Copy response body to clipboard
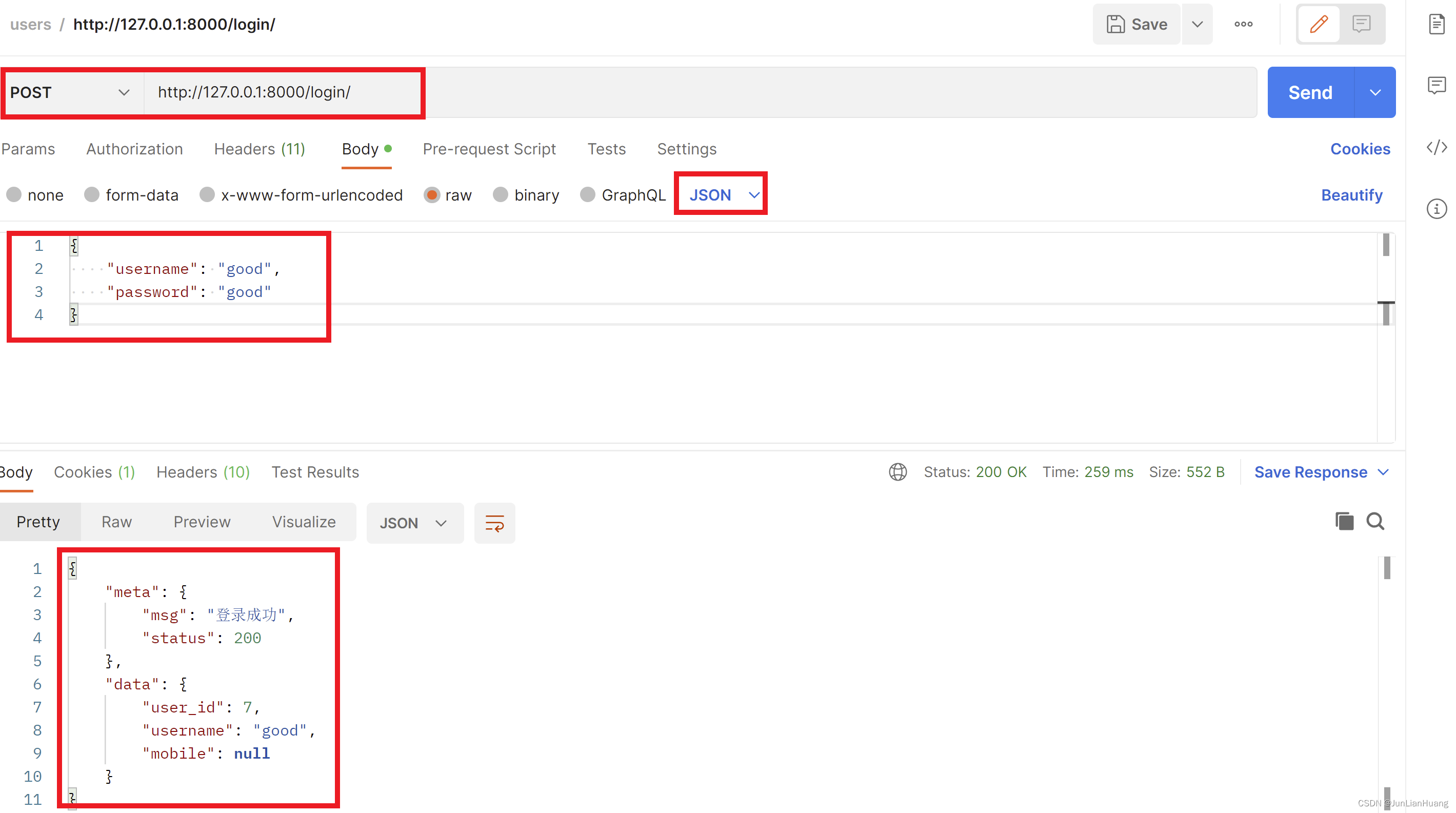 [x=1344, y=521]
